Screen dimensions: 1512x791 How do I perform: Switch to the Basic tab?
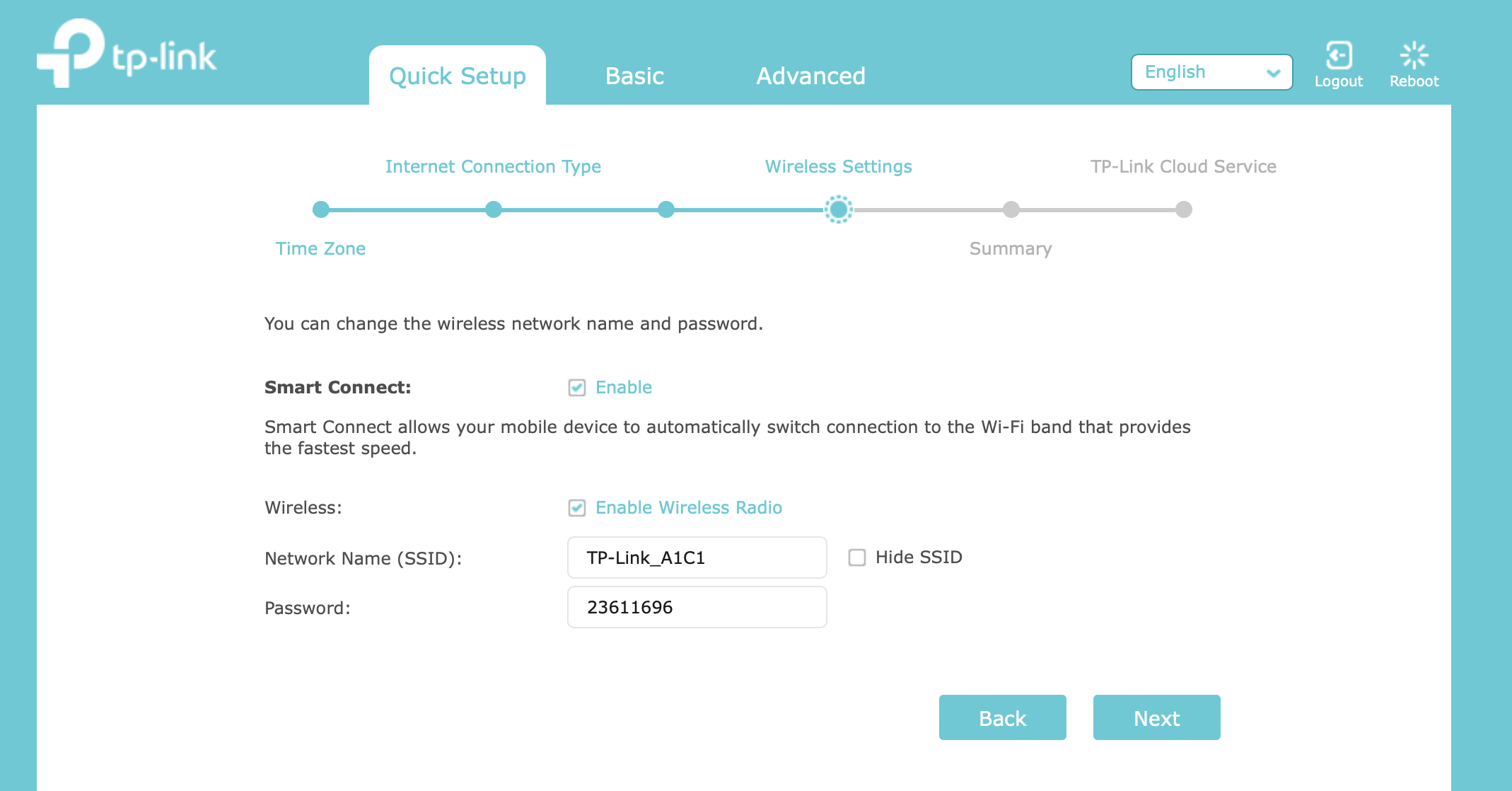tap(634, 76)
